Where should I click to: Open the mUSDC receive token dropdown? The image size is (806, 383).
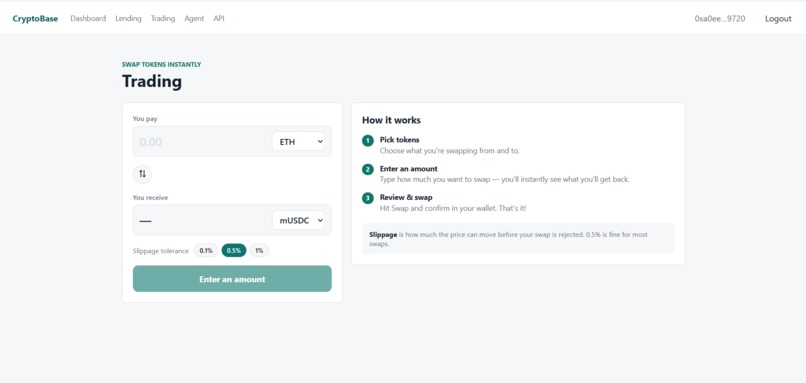(298, 220)
